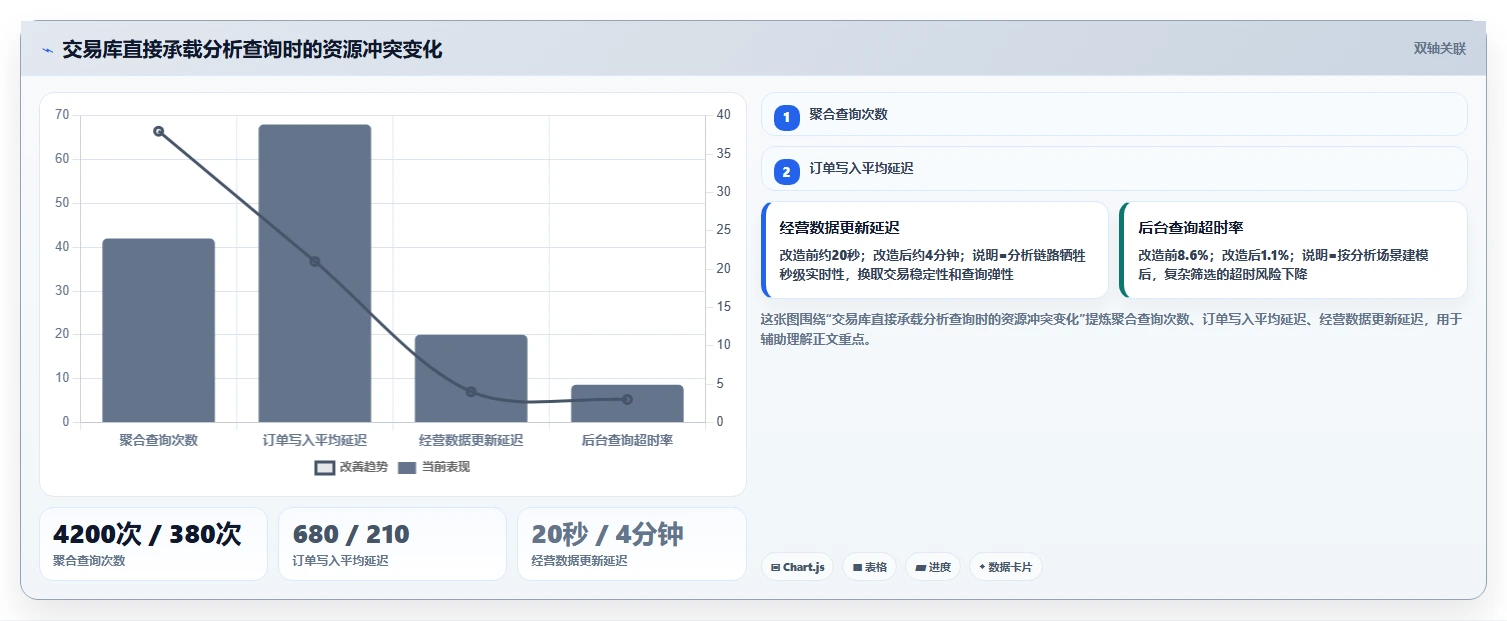
Task: Click the 20秒 / 4分钟 stat card
Action: pos(631,544)
